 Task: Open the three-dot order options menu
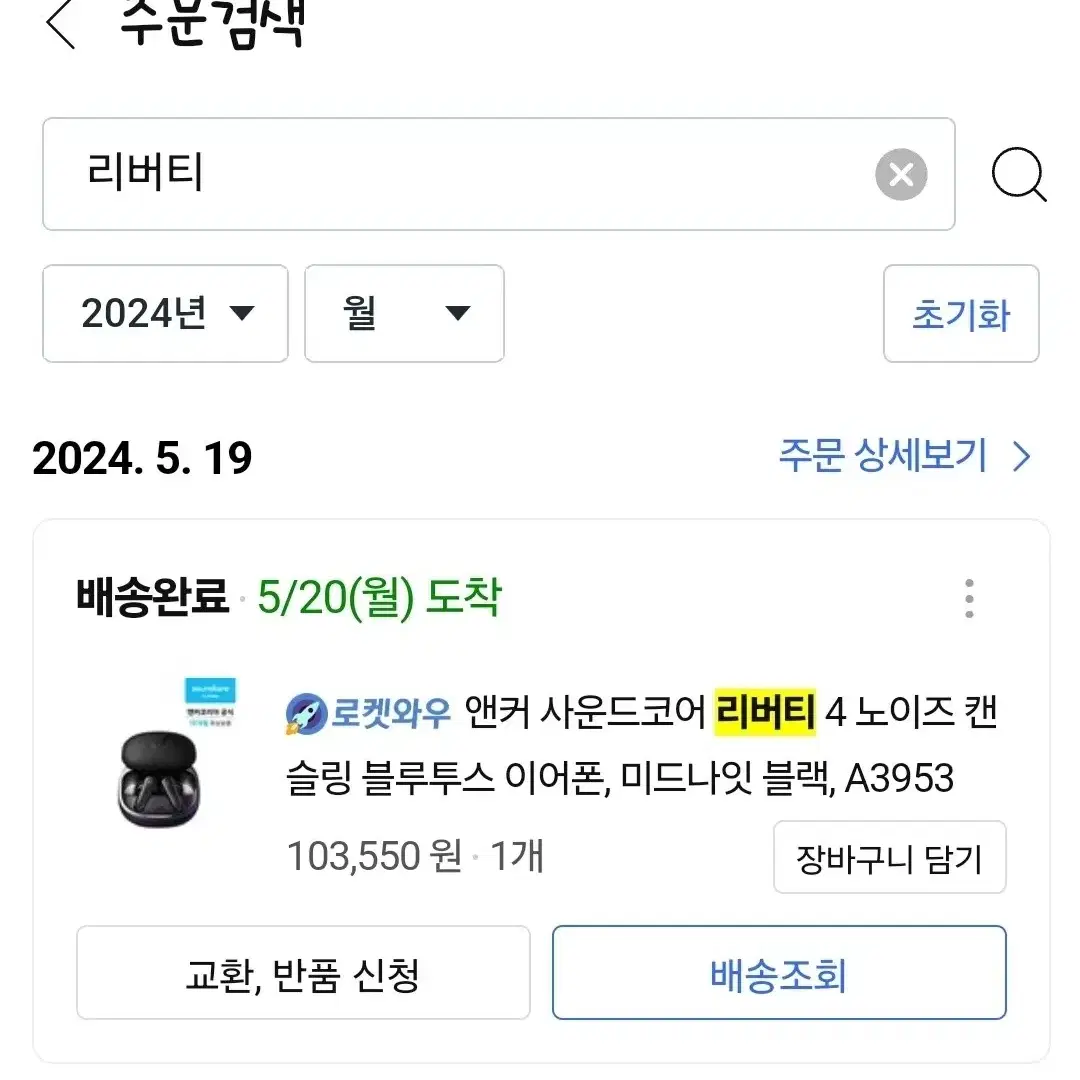tap(969, 598)
